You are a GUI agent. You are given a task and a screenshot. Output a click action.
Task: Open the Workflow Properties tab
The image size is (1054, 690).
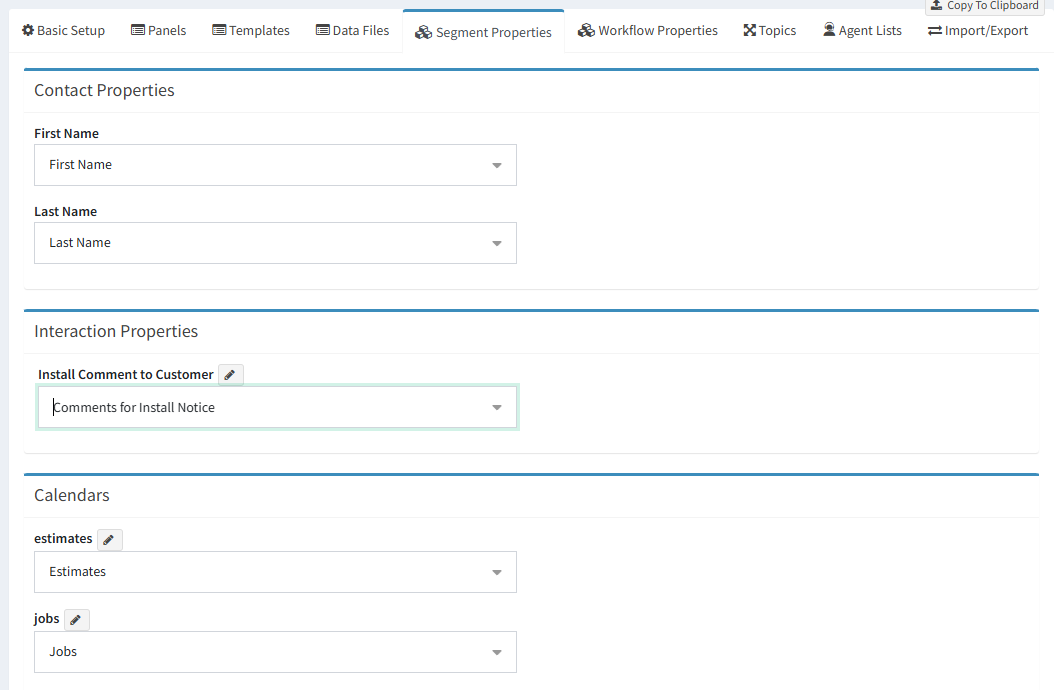[x=648, y=31]
